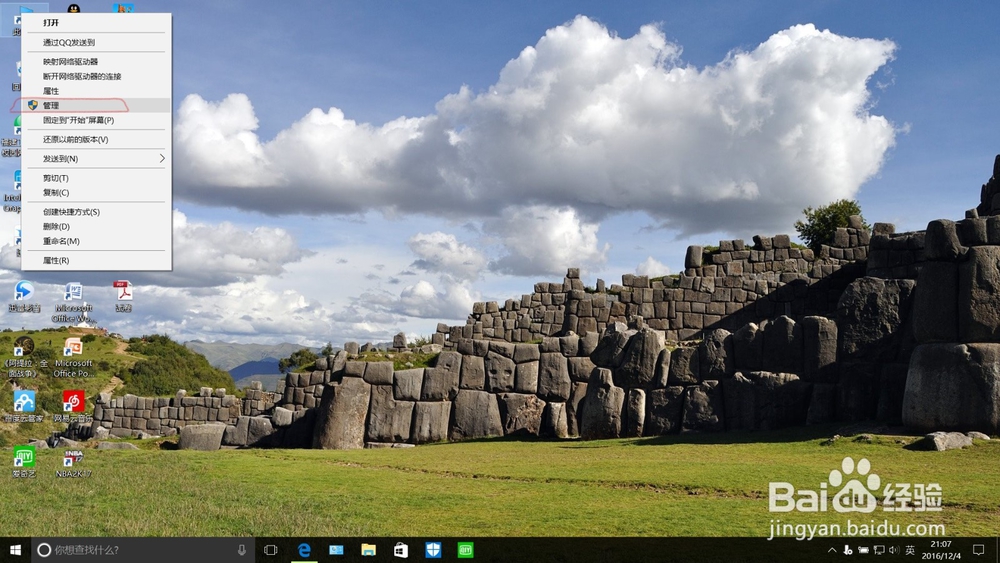Image resolution: width=1000 pixels, height=563 pixels.
Task: Select the 网易云音乐 desktop shortcut
Action: (73, 406)
